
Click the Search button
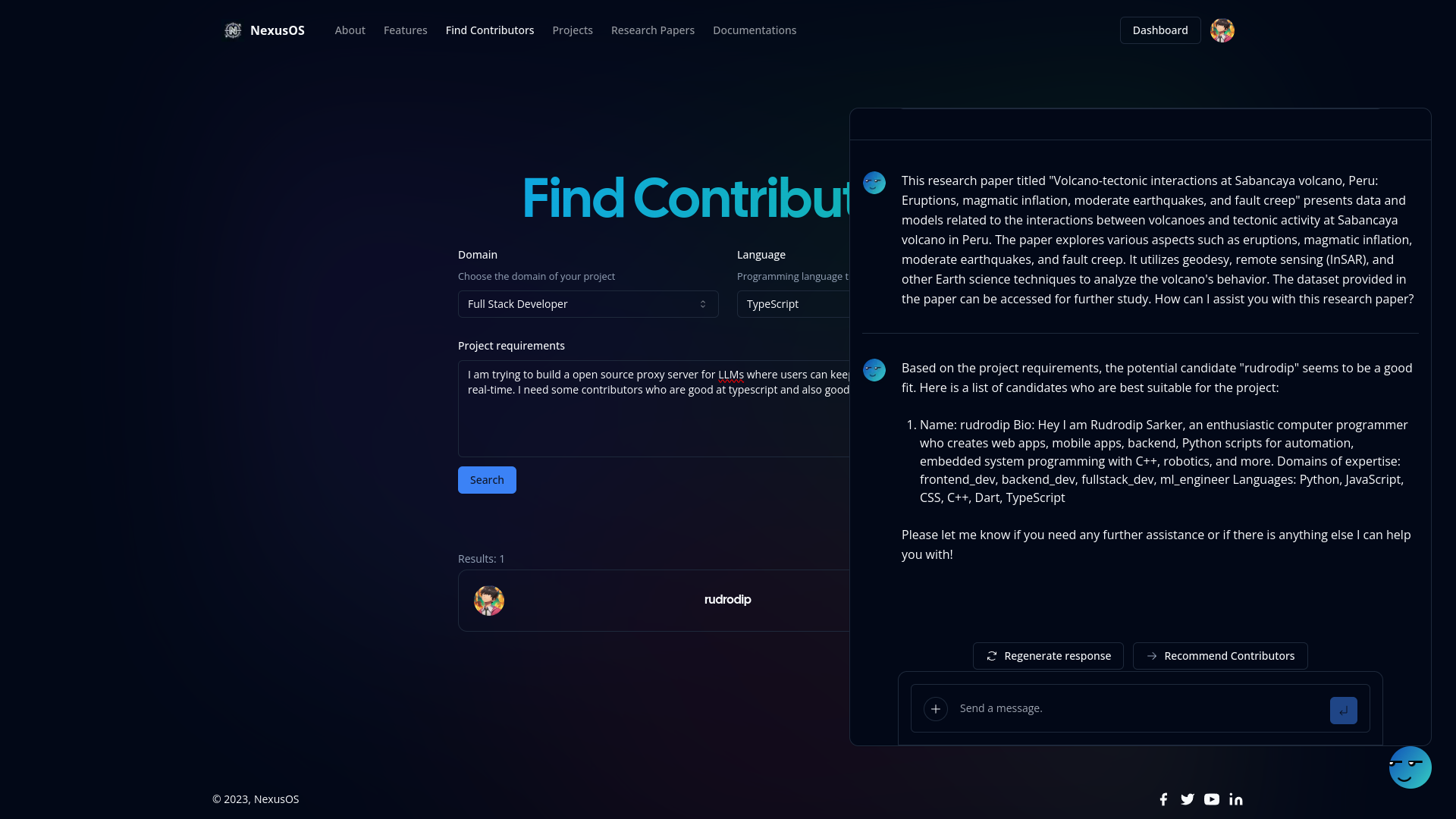[x=487, y=479]
